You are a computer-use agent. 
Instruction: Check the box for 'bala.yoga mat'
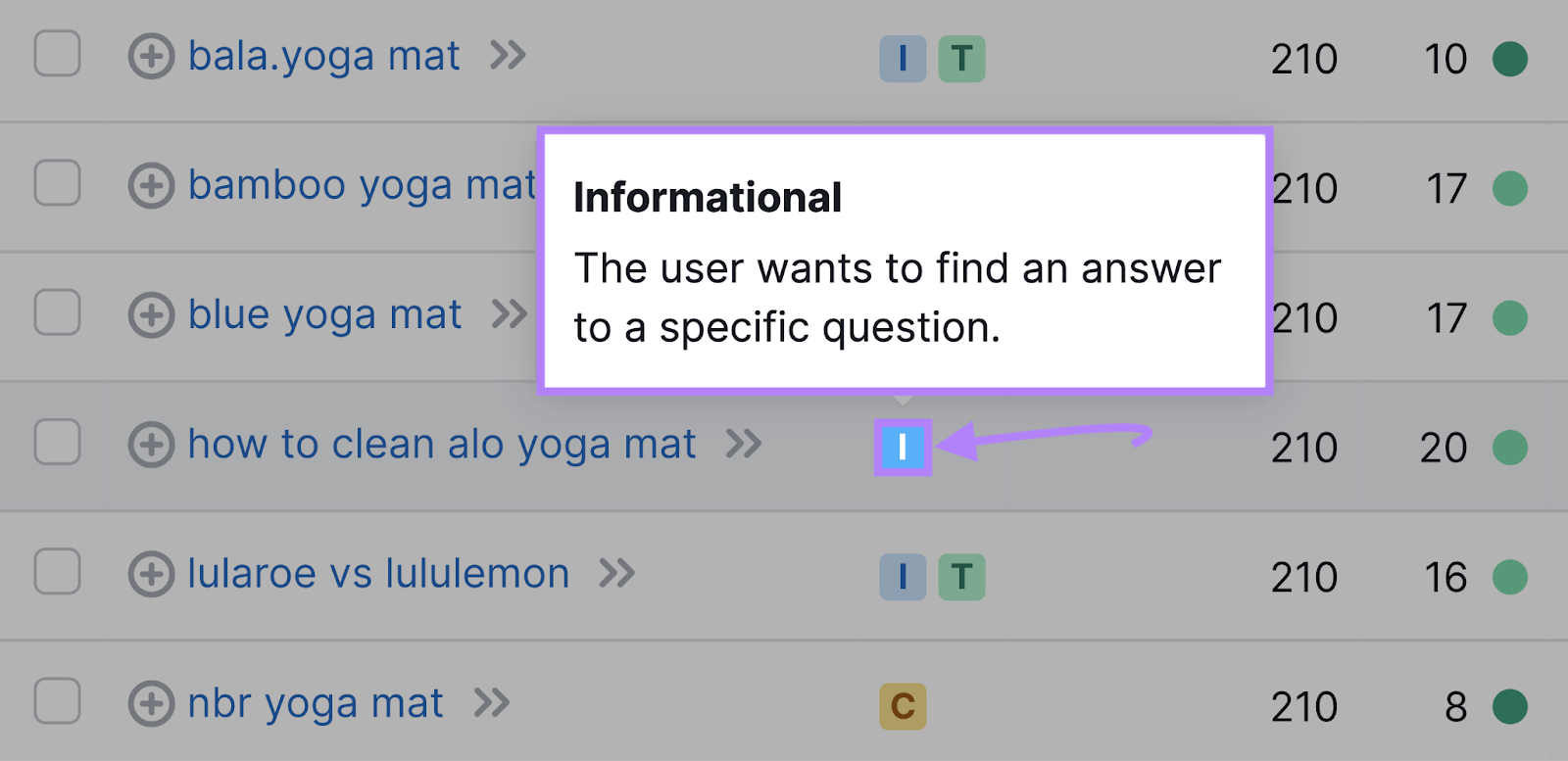58,54
